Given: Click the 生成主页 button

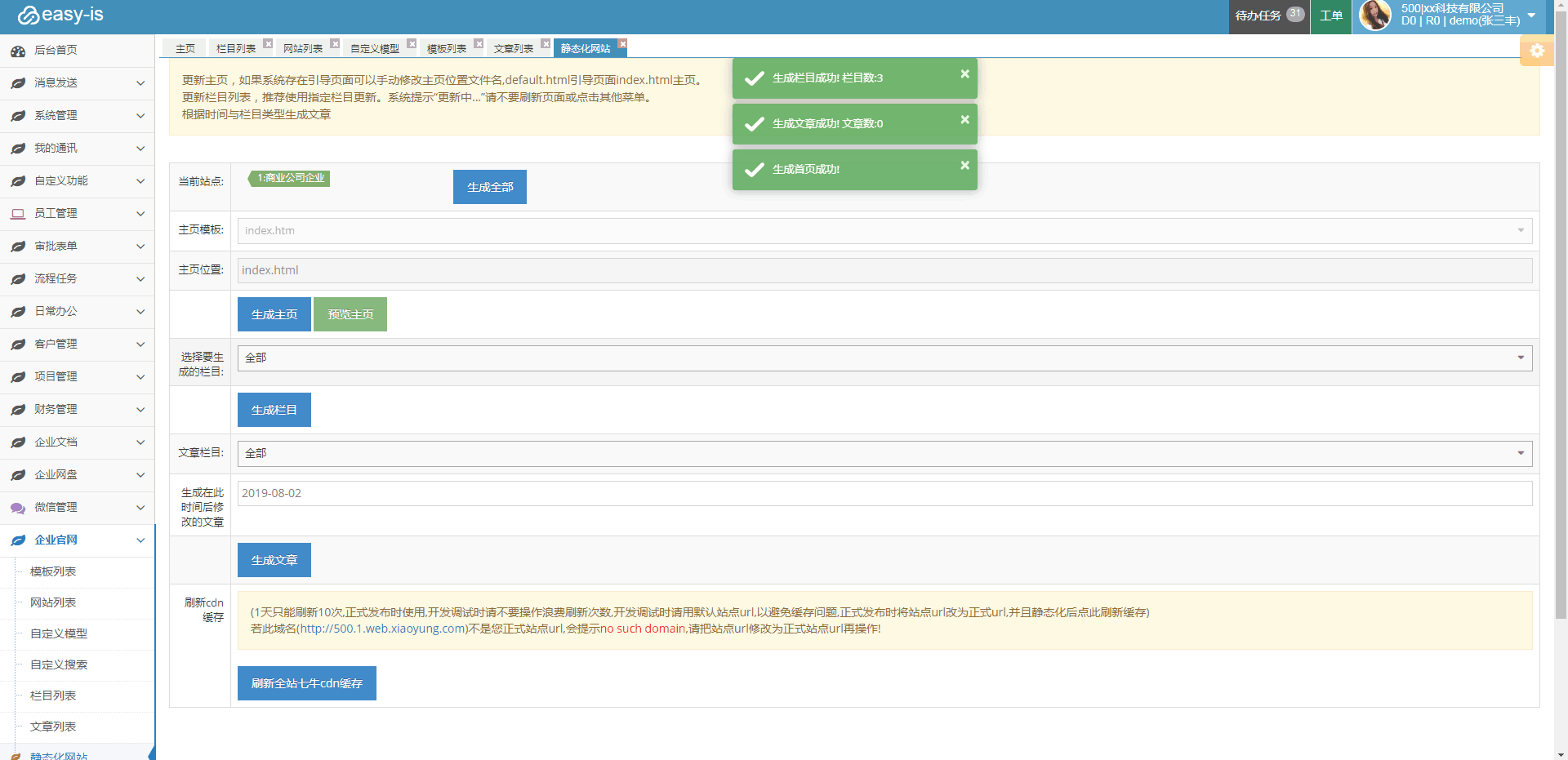Looking at the screenshot, I should 274,314.
